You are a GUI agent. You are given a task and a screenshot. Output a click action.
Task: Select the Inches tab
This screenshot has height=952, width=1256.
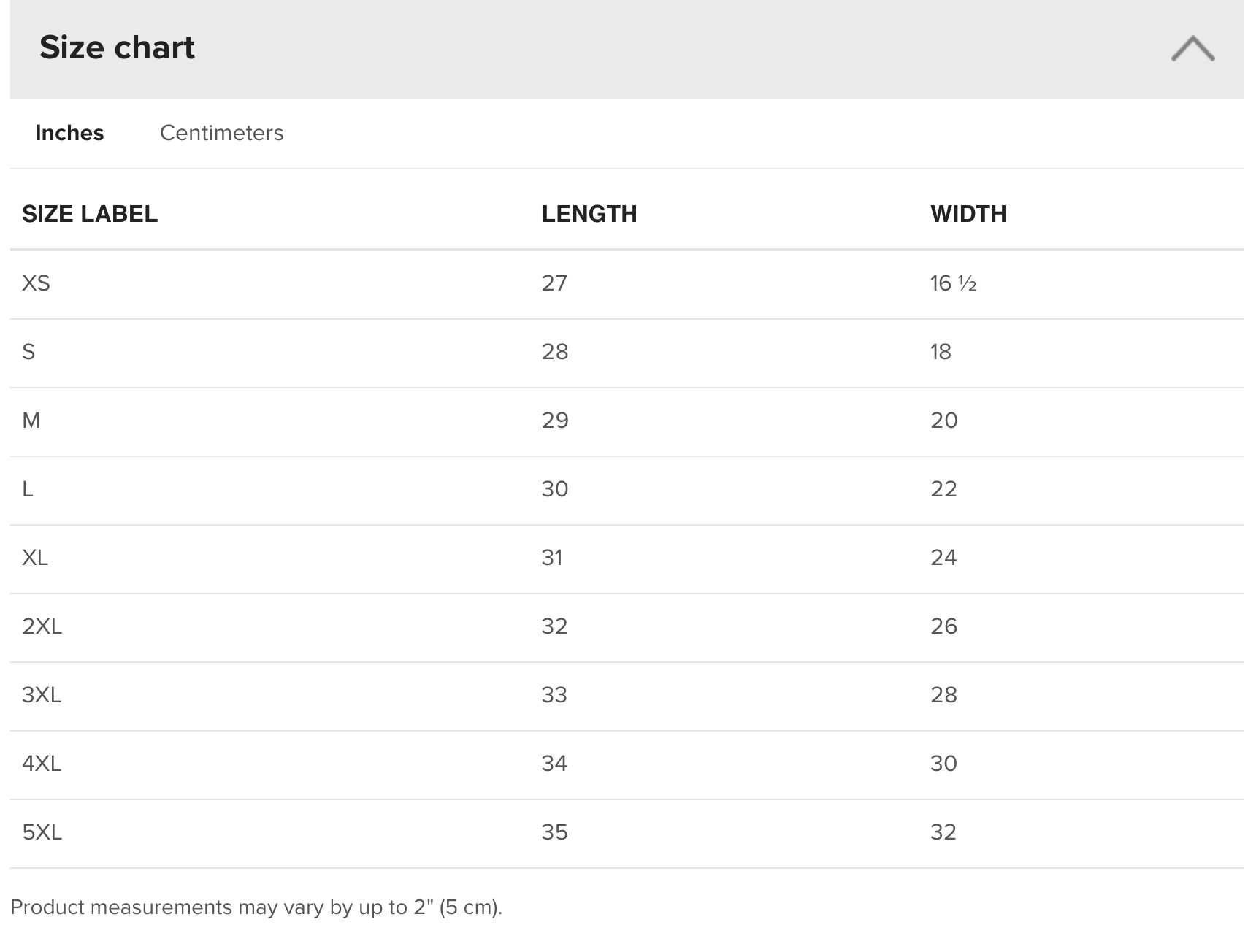tap(69, 133)
